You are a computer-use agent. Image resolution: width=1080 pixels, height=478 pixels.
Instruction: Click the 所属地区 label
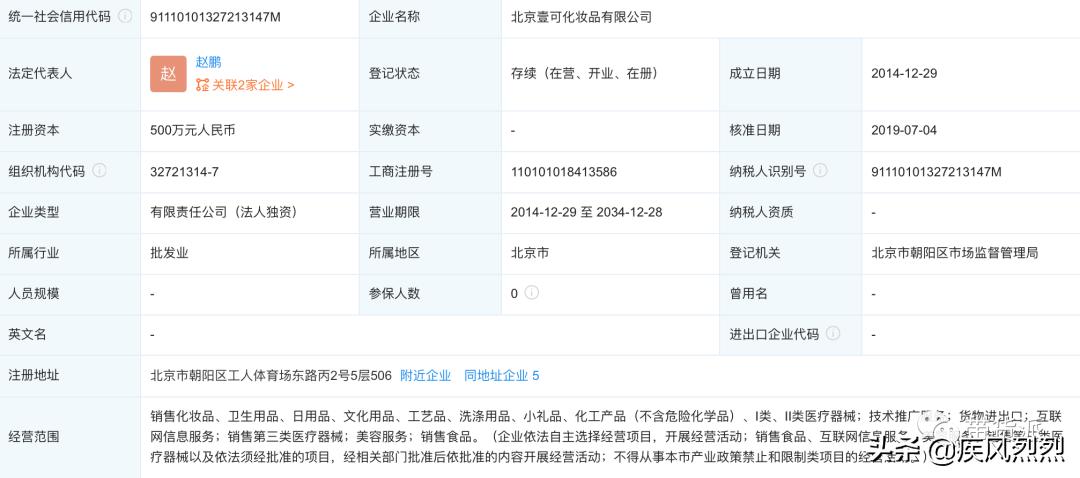394,253
